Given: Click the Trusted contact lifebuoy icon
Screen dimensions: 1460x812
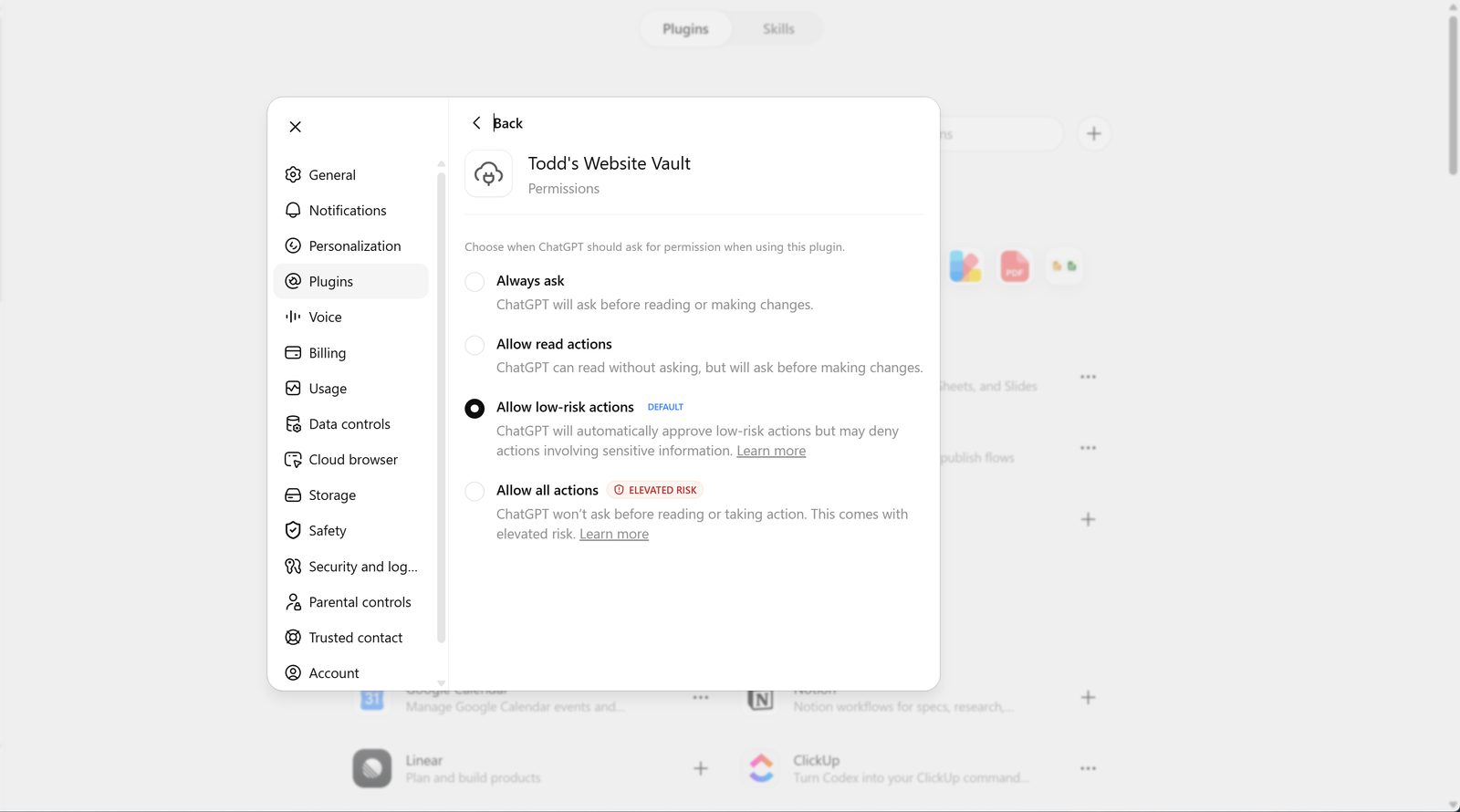Looking at the screenshot, I should click(x=293, y=637).
